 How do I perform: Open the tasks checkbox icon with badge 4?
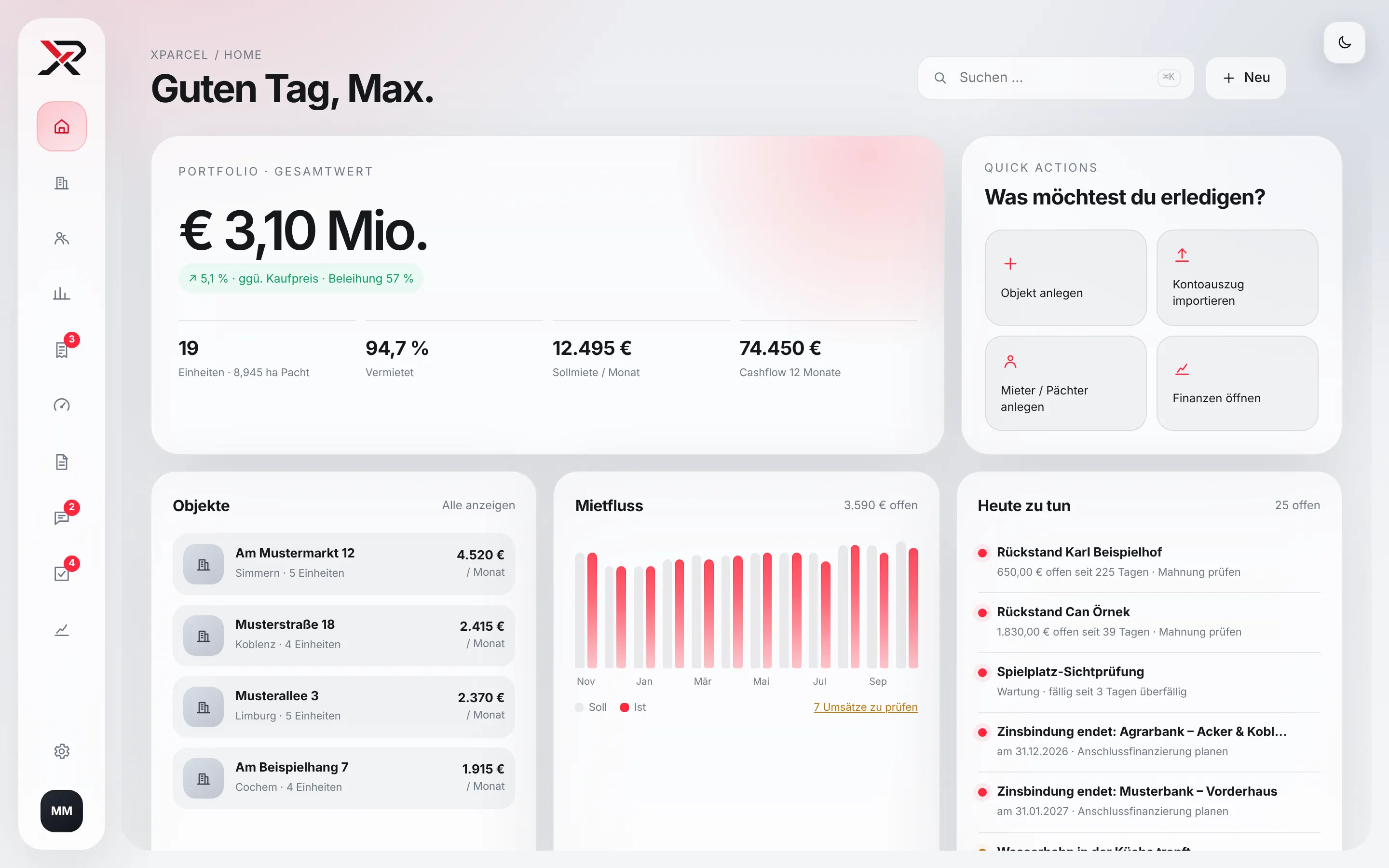pos(61,573)
